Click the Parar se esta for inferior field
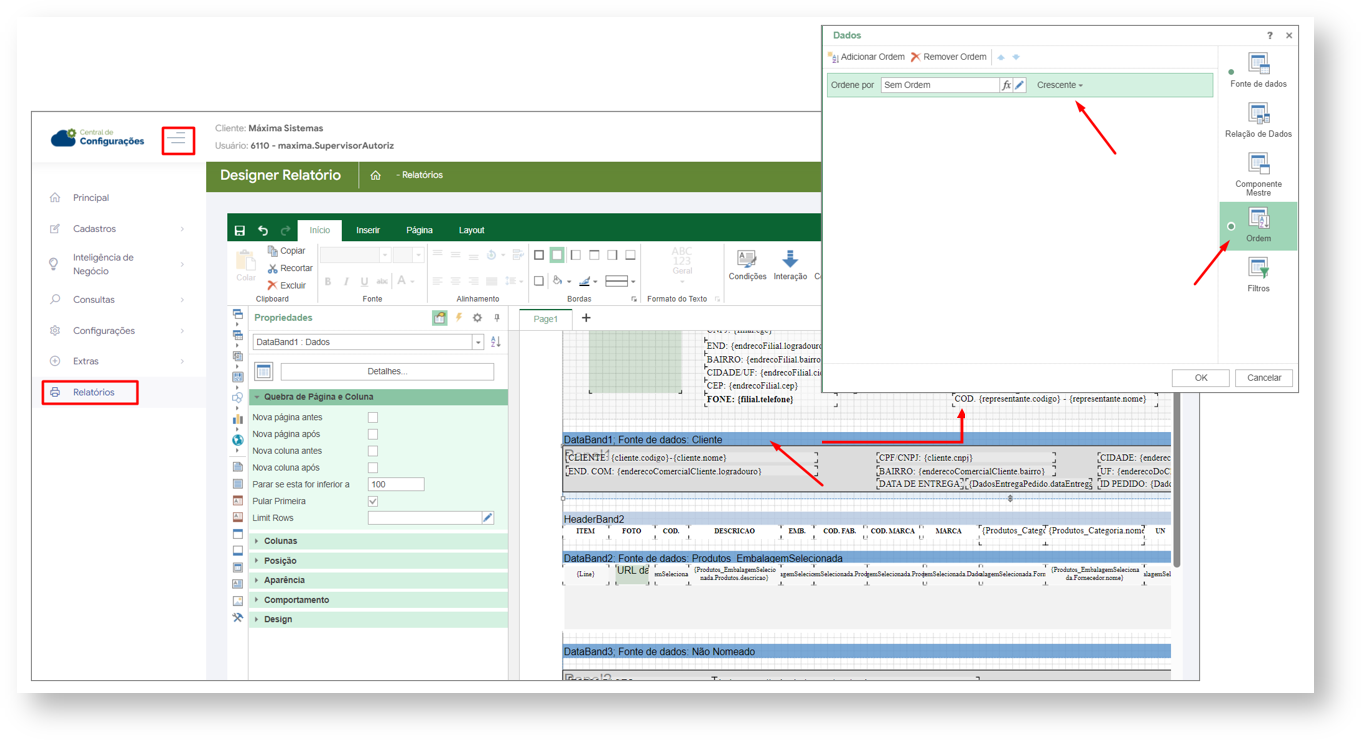Image resolution: width=1362 pixels, height=741 pixels. pos(396,484)
